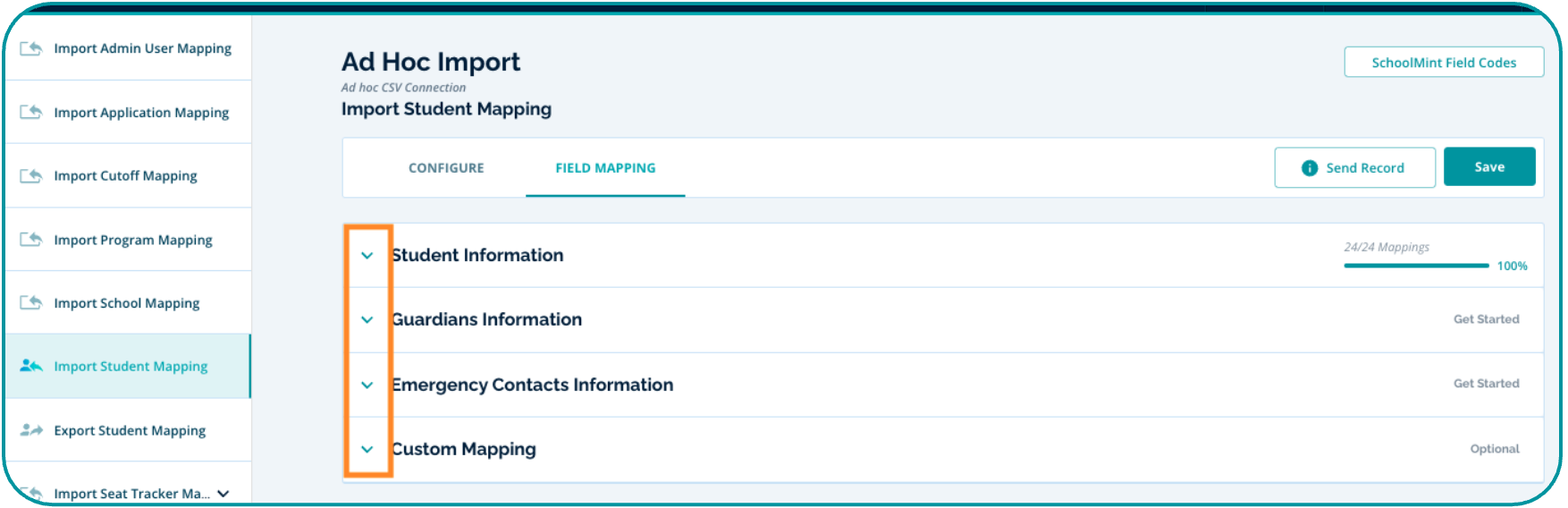Screen dimensions: 1568x508
Task: Click the Import Student Mapping person icon
Action: pos(31,366)
